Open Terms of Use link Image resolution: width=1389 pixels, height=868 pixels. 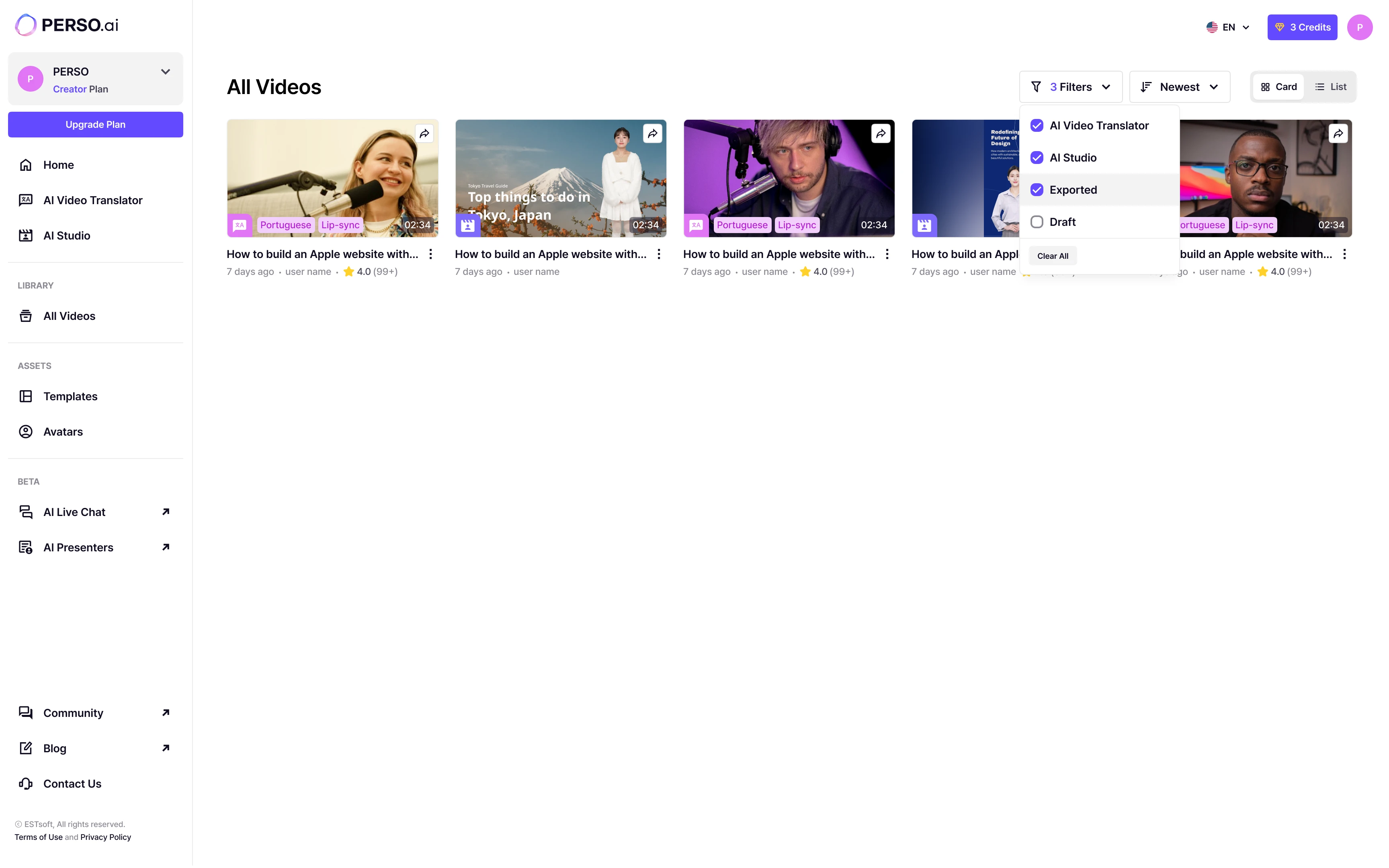(39, 837)
